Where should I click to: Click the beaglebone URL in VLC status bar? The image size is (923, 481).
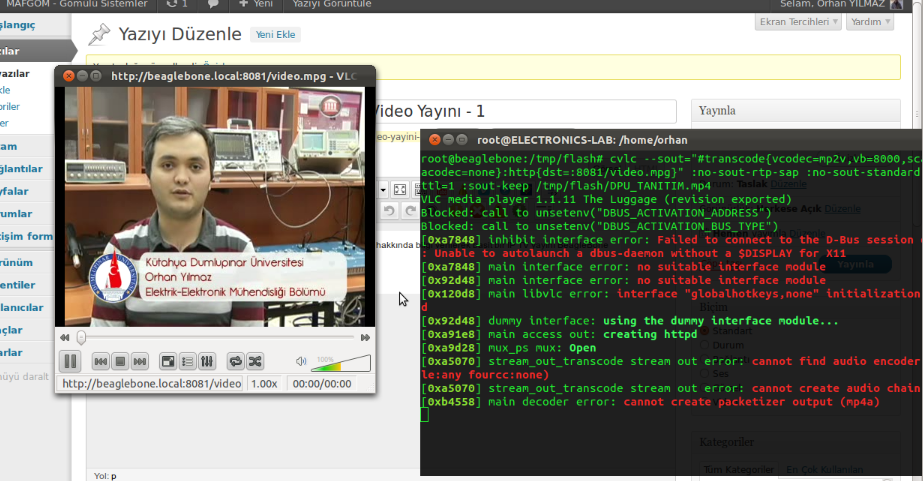pyautogui.click(x=152, y=384)
